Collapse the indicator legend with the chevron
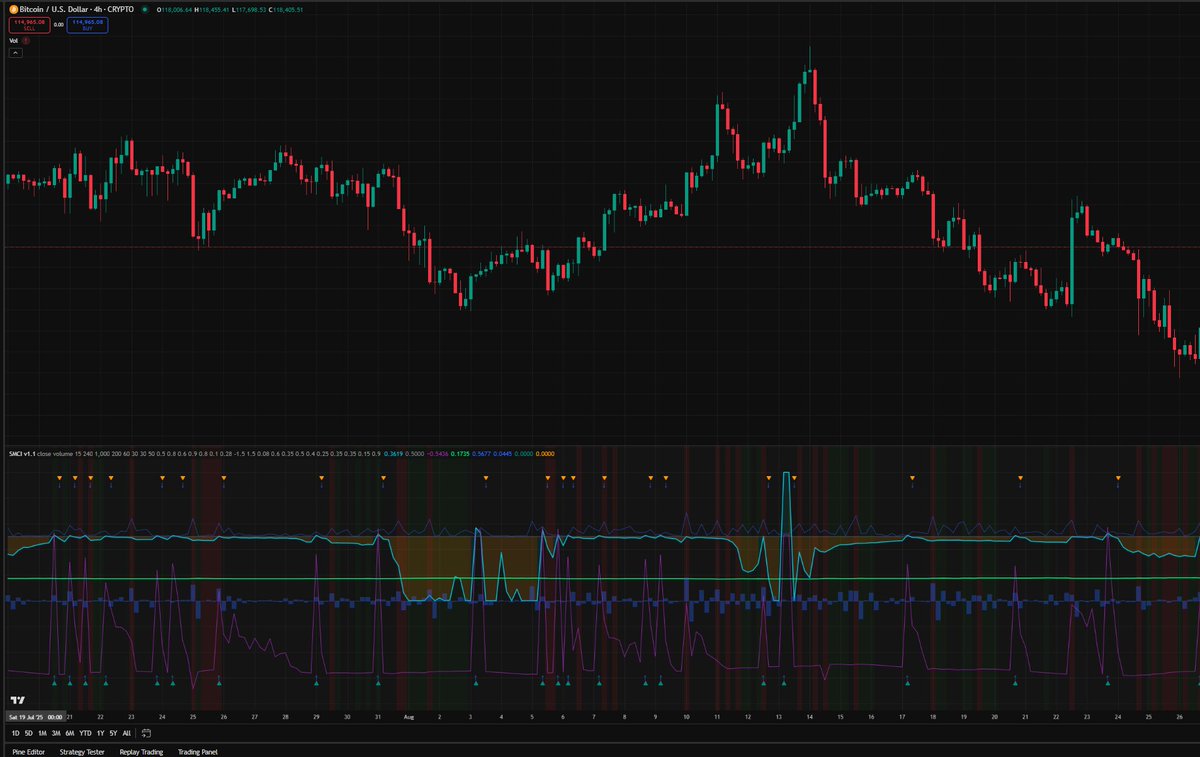This screenshot has width=1200, height=757. tap(15, 53)
